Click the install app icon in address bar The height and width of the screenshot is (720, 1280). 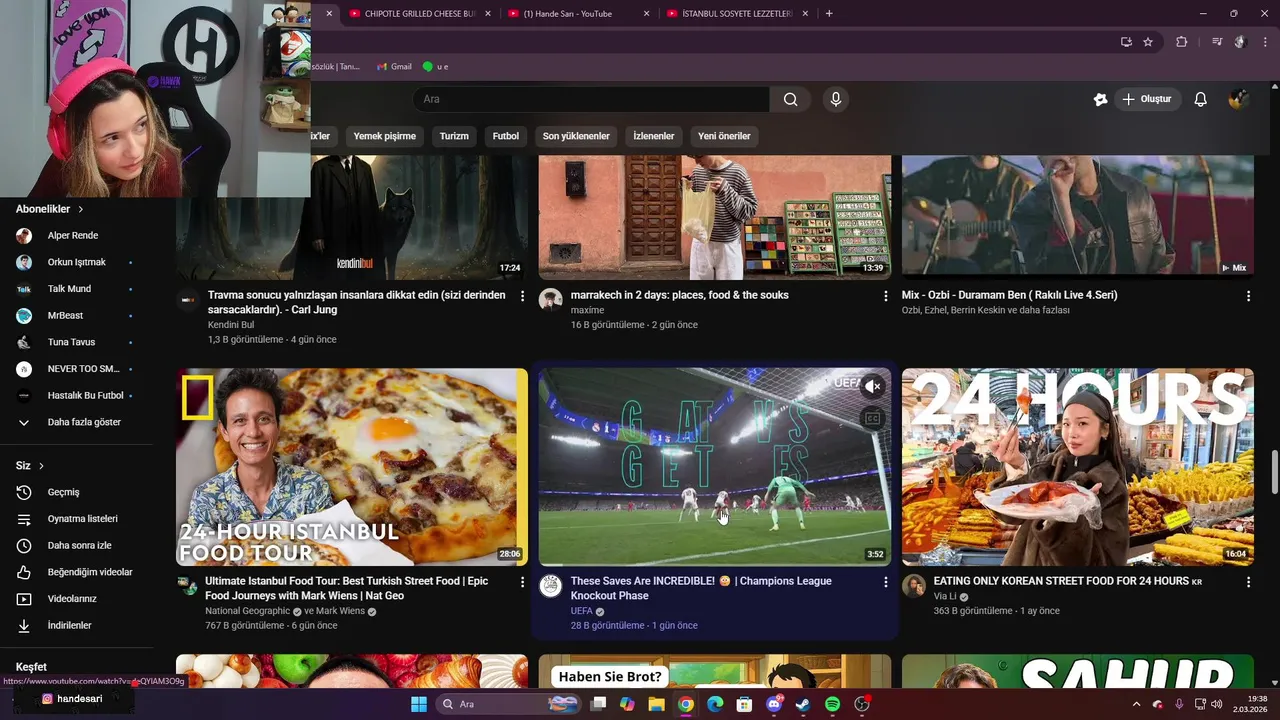[x=1126, y=42]
